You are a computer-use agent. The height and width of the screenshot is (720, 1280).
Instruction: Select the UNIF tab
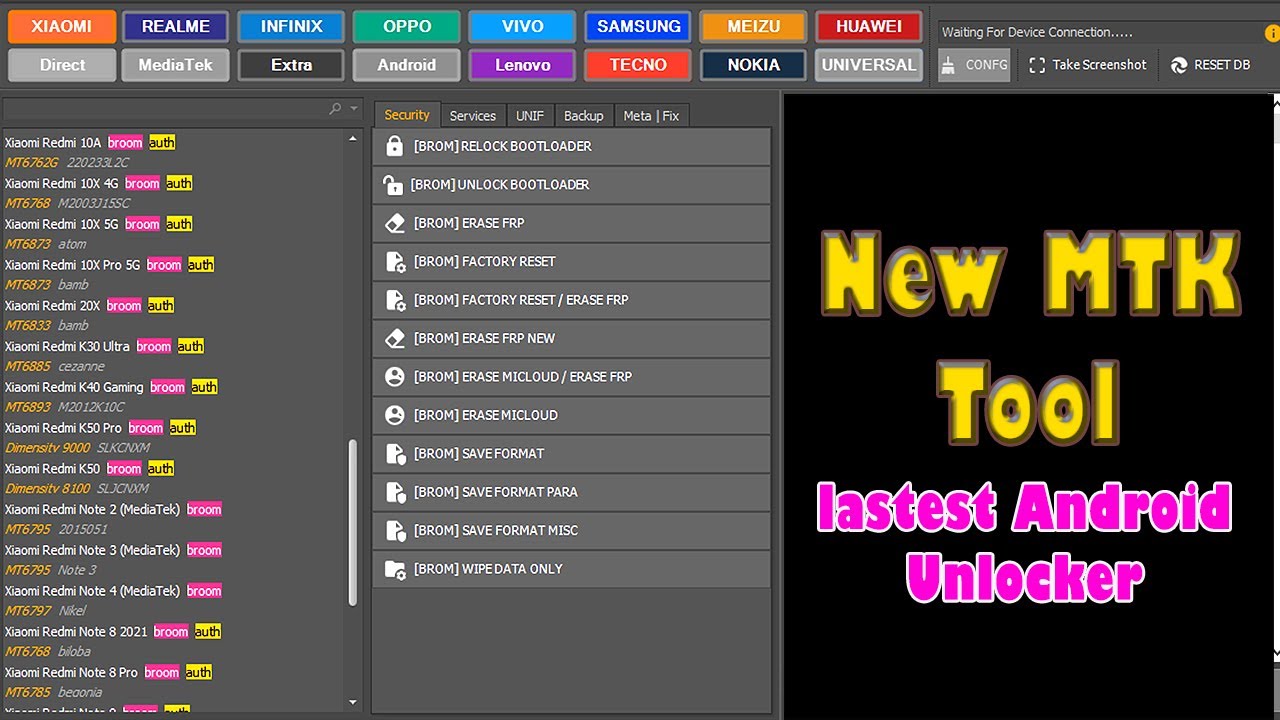point(530,116)
